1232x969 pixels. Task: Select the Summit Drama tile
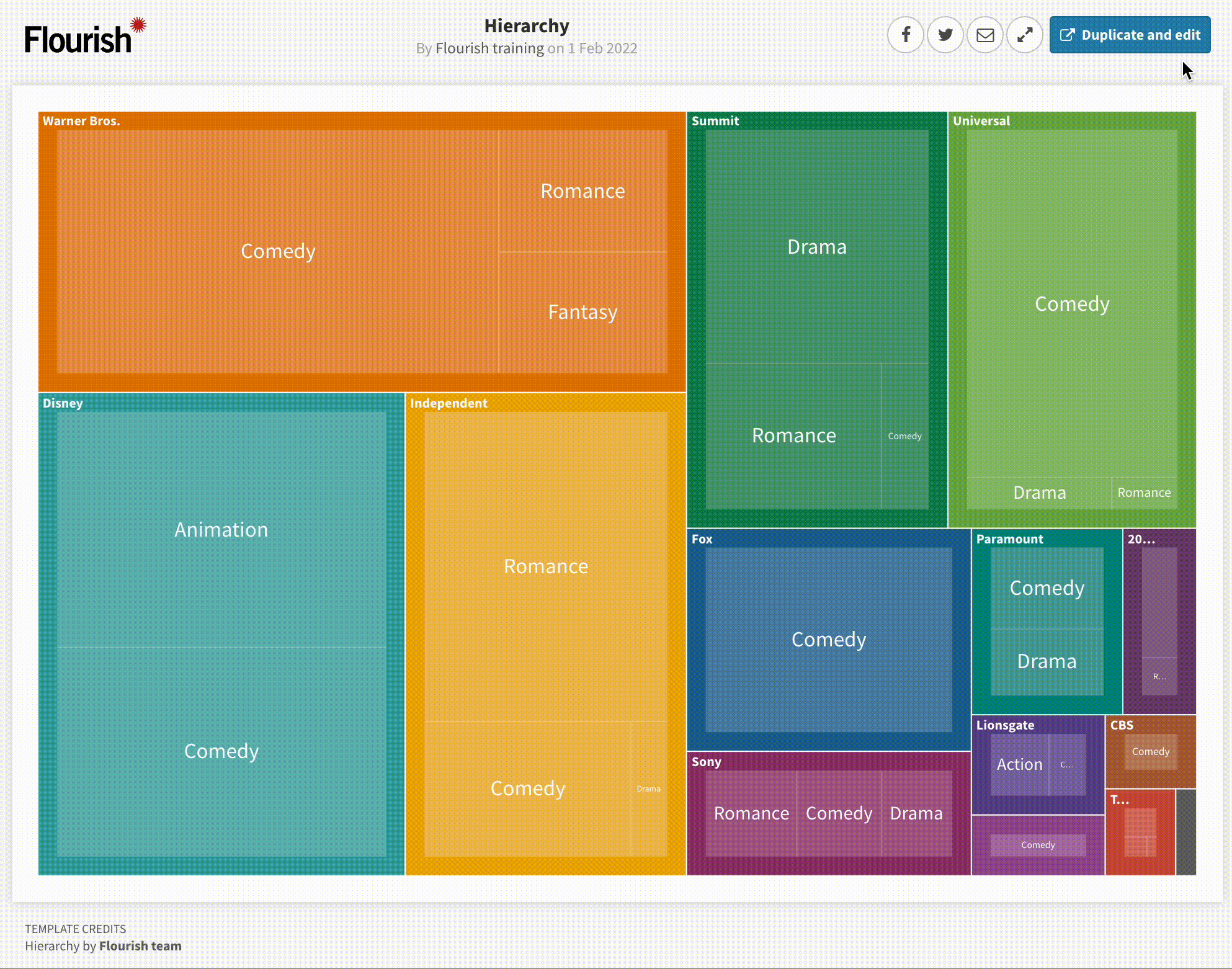click(817, 247)
